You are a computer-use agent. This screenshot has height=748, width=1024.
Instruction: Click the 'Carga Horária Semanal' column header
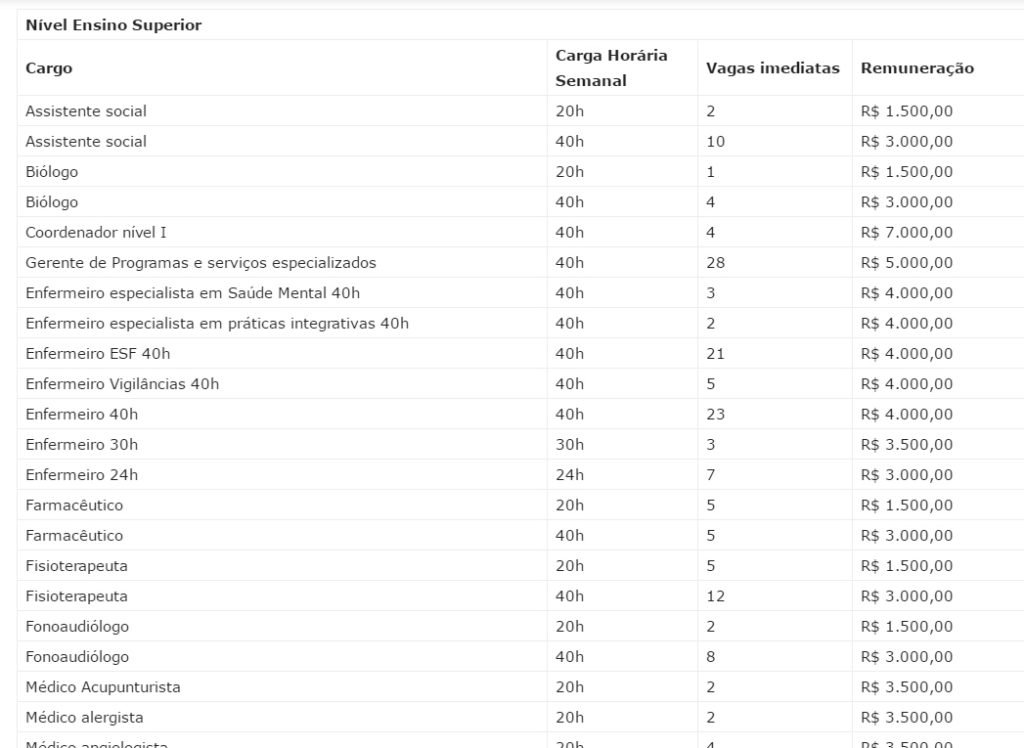click(611, 68)
